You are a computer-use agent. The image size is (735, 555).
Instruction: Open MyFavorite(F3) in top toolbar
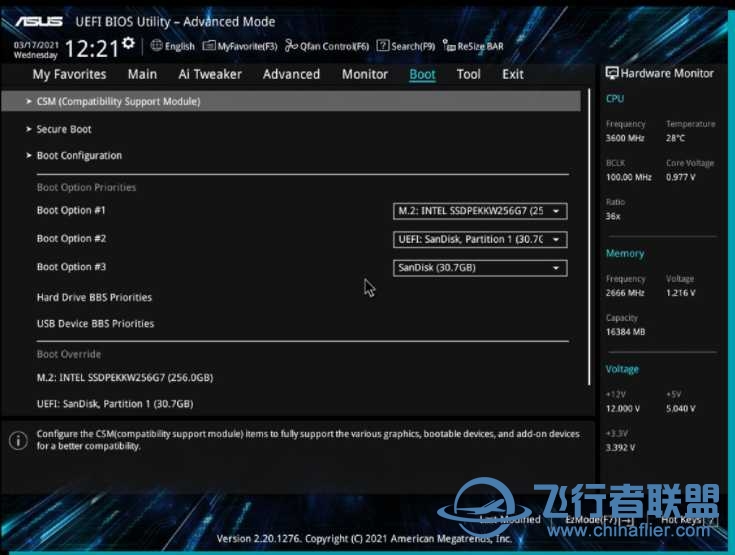tap(240, 46)
